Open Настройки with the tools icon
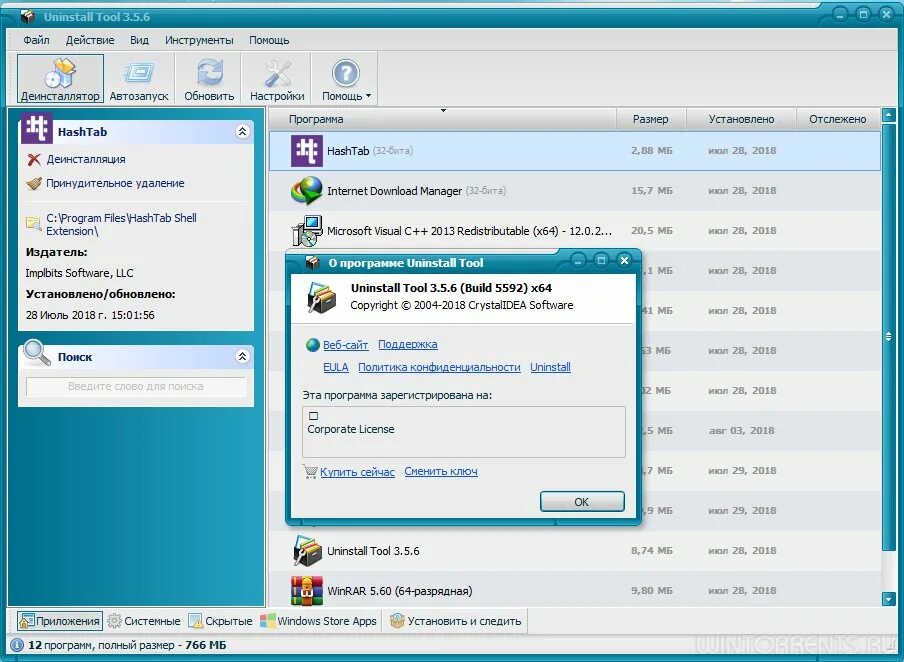The height and width of the screenshot is (662, 904). (277, 73)
